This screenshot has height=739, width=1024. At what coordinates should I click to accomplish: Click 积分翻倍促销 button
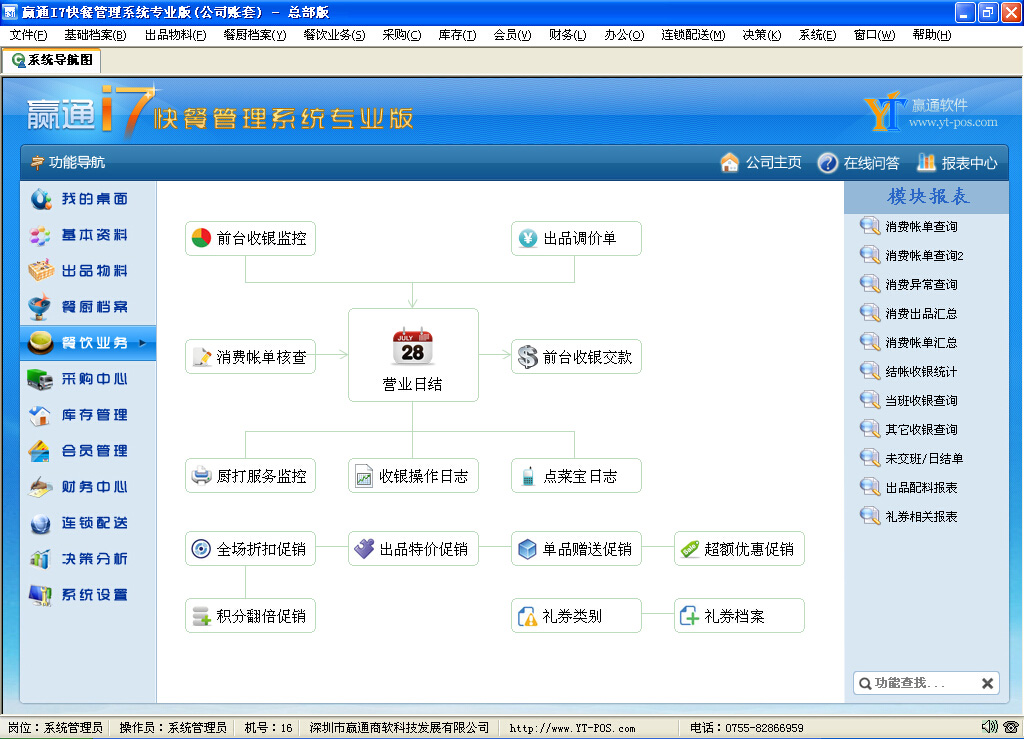[250, 616]
